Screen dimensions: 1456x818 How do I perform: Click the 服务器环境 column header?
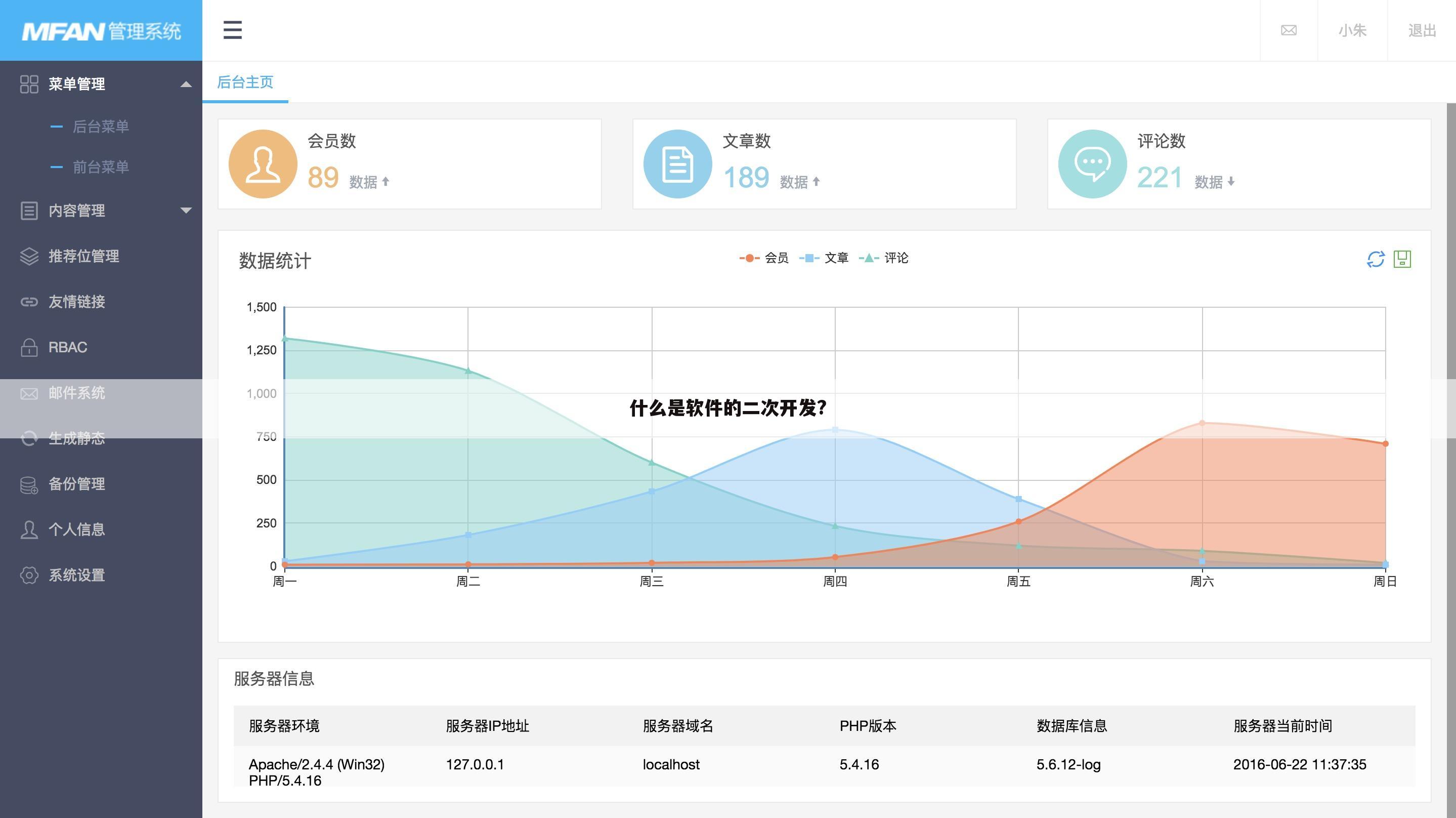284,726
